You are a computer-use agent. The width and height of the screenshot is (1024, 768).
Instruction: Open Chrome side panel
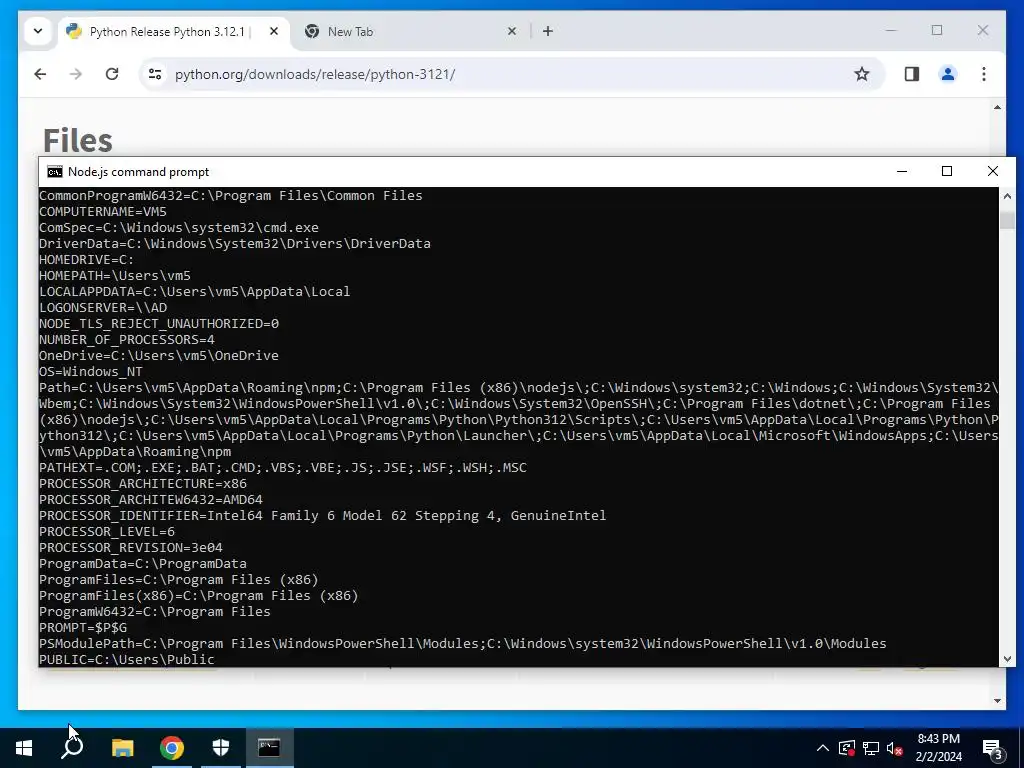pyautogui.click(x=912, y=74)
